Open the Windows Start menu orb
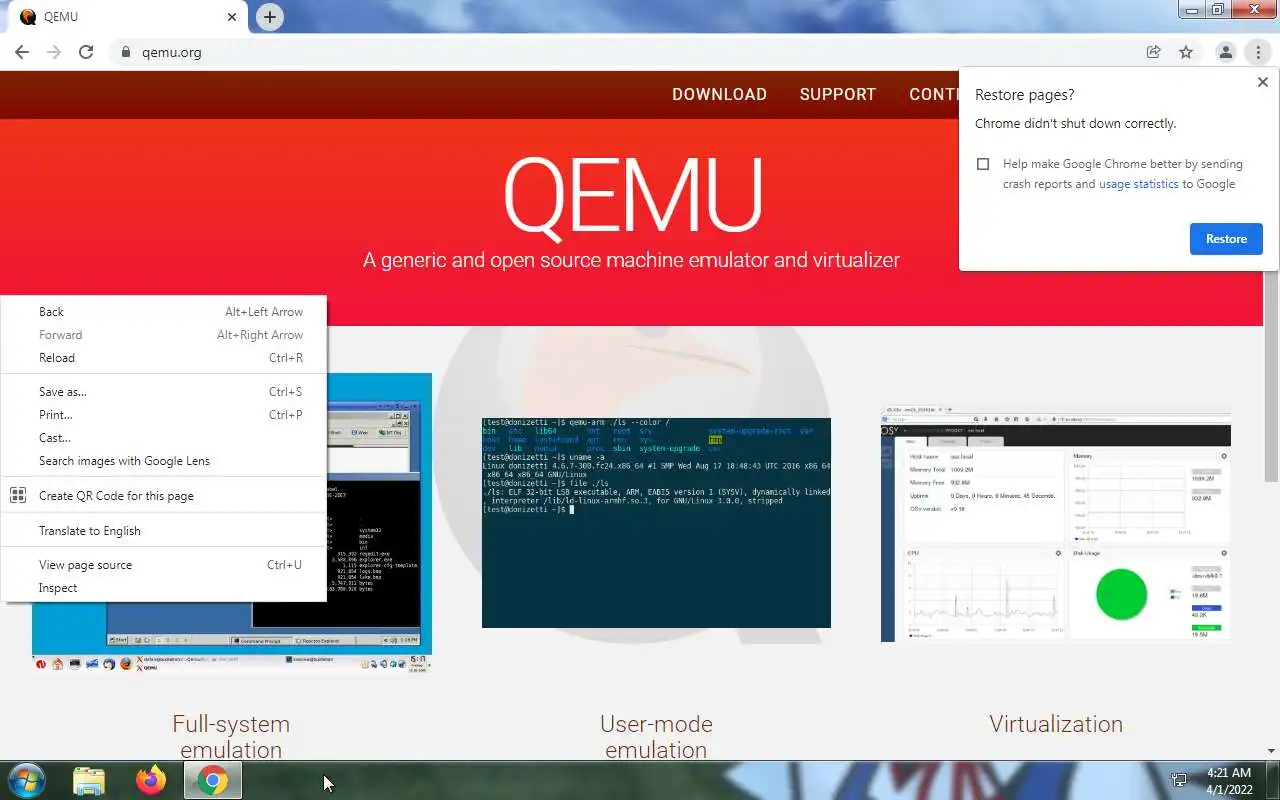This screenshot has height=800, width=1280. [26, 780]
